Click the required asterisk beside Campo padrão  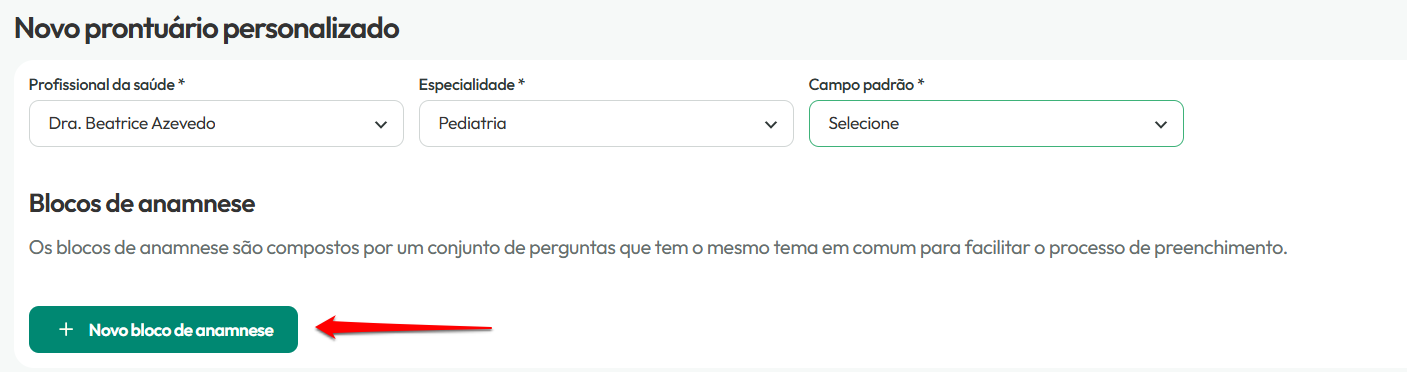[921, 83]
